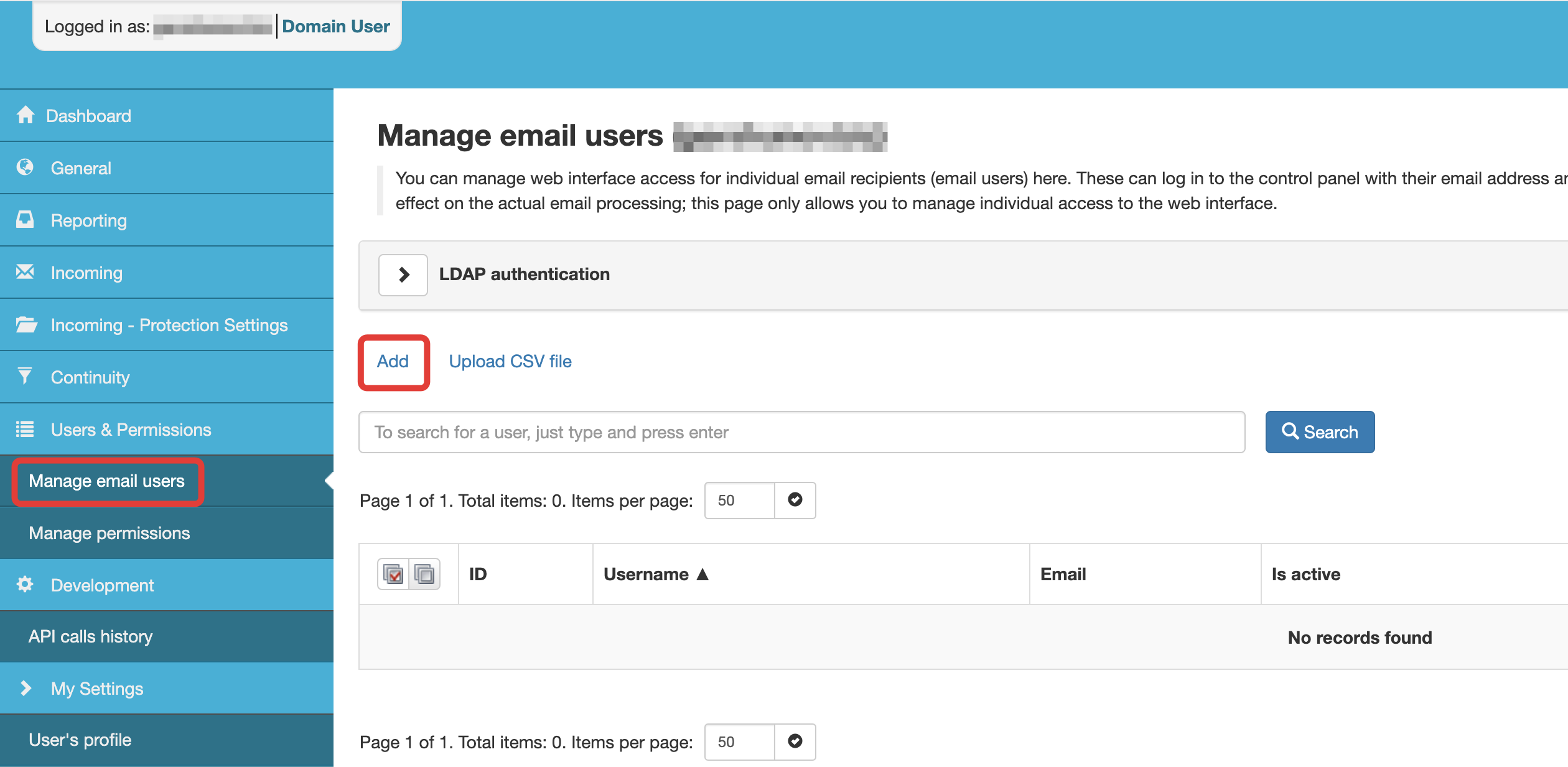Select API calls history submenu item
1568x767 pixels.
pyautogui.click(x=167, y=636)
